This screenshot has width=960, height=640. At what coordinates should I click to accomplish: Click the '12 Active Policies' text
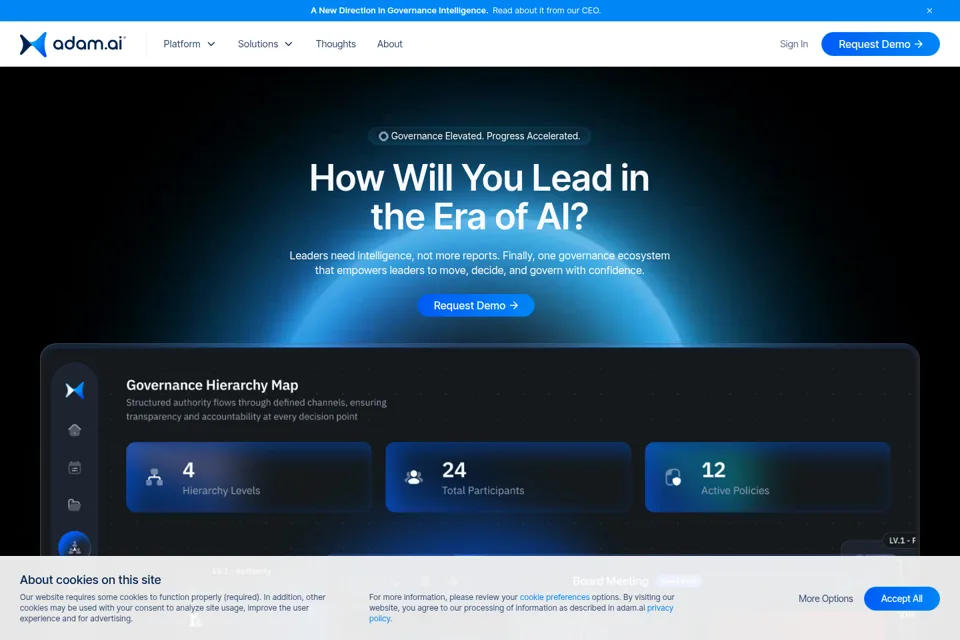click(x=735, y=478)
